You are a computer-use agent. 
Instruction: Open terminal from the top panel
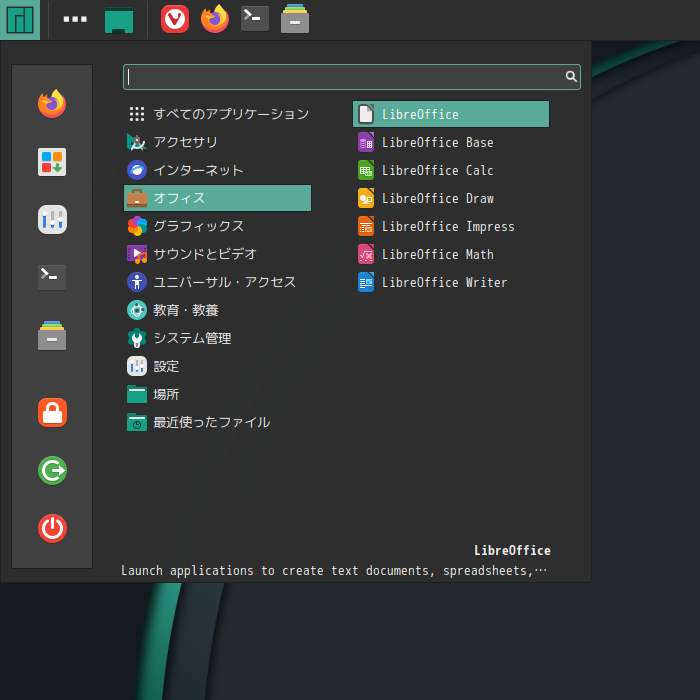pos(254,19)
